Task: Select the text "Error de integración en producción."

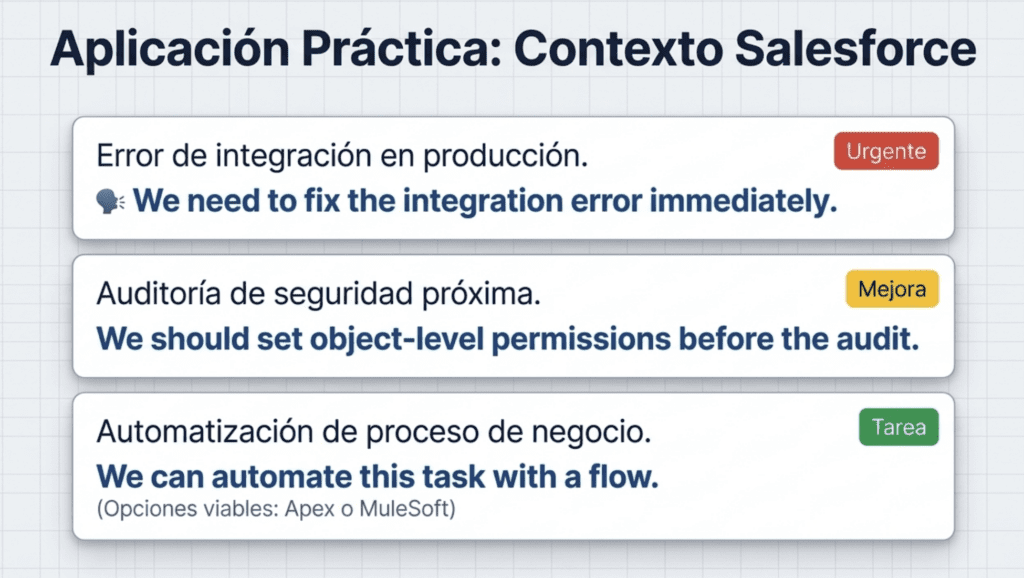Action: tap(341, 157)
